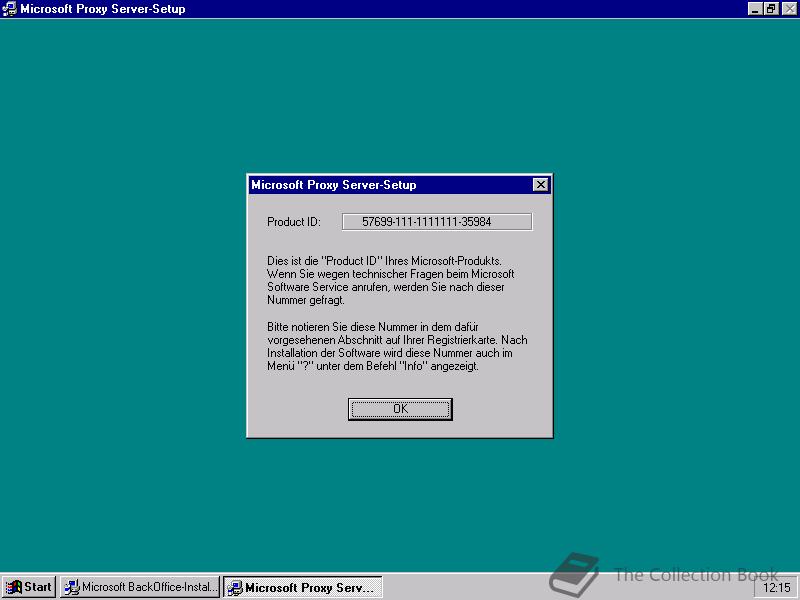Click the setup icon in main title bar
Image resolution: width=800 pixels, height=600 pixels.
click(9, 9)
